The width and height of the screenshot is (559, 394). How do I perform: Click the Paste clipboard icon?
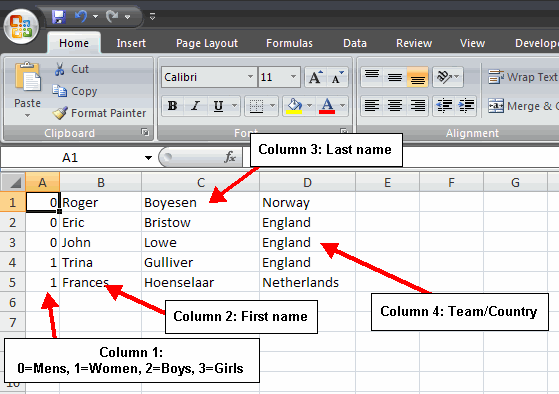point(27,76)
